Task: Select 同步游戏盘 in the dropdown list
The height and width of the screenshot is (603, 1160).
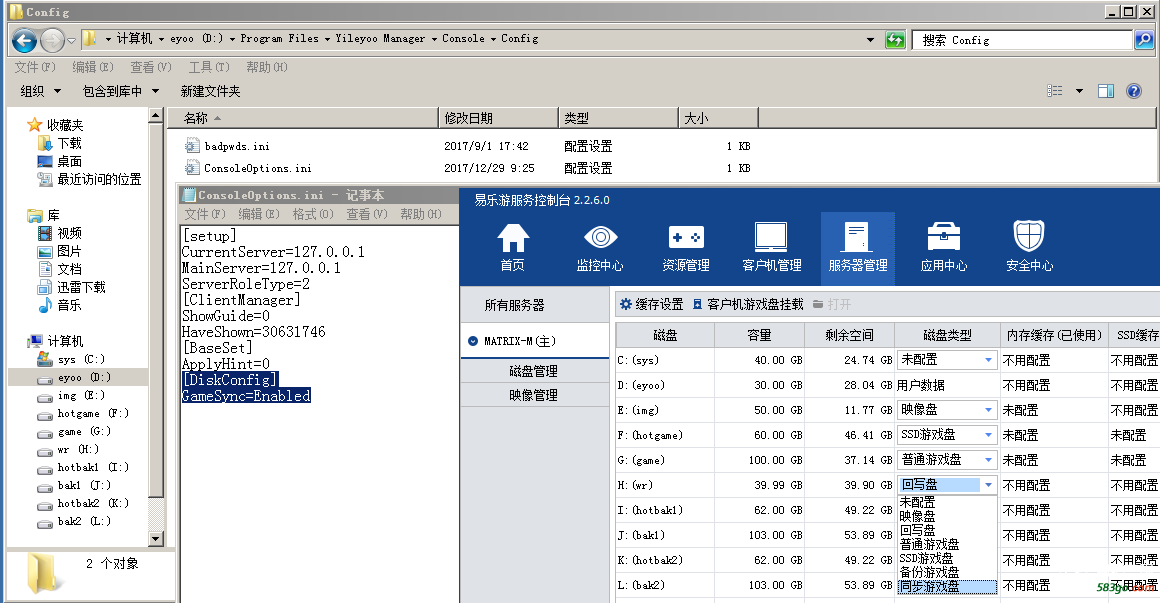Action: (x=930, y=587)
